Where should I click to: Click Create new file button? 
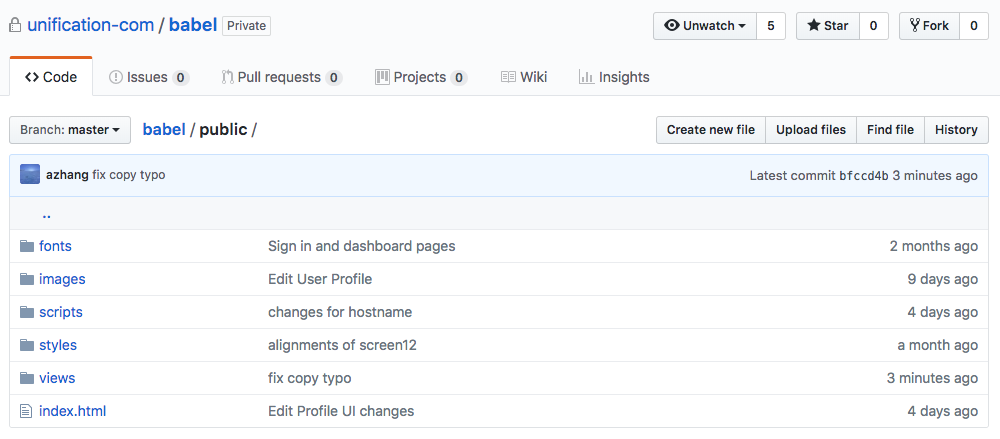(711, 130)
